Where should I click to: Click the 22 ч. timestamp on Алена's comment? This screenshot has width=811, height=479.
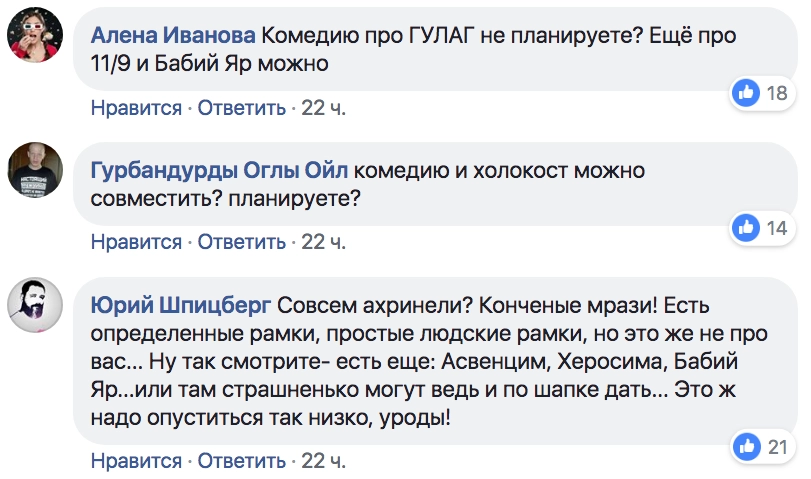(x=323, y=108)
